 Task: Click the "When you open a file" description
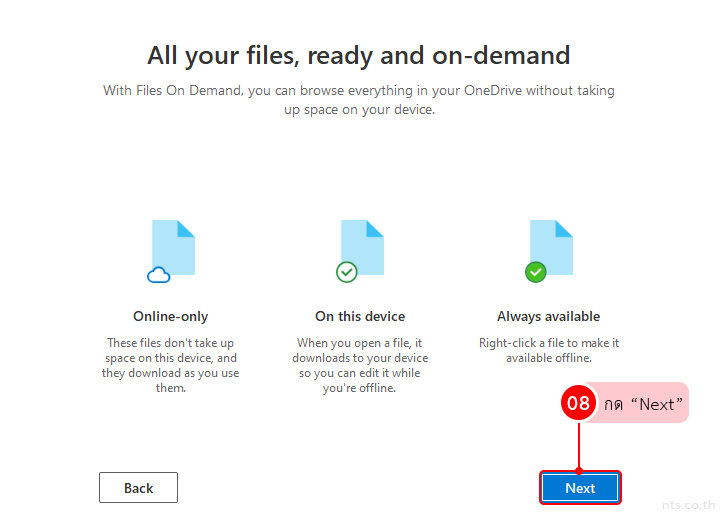pyautogui.click(x=360, y=365)
